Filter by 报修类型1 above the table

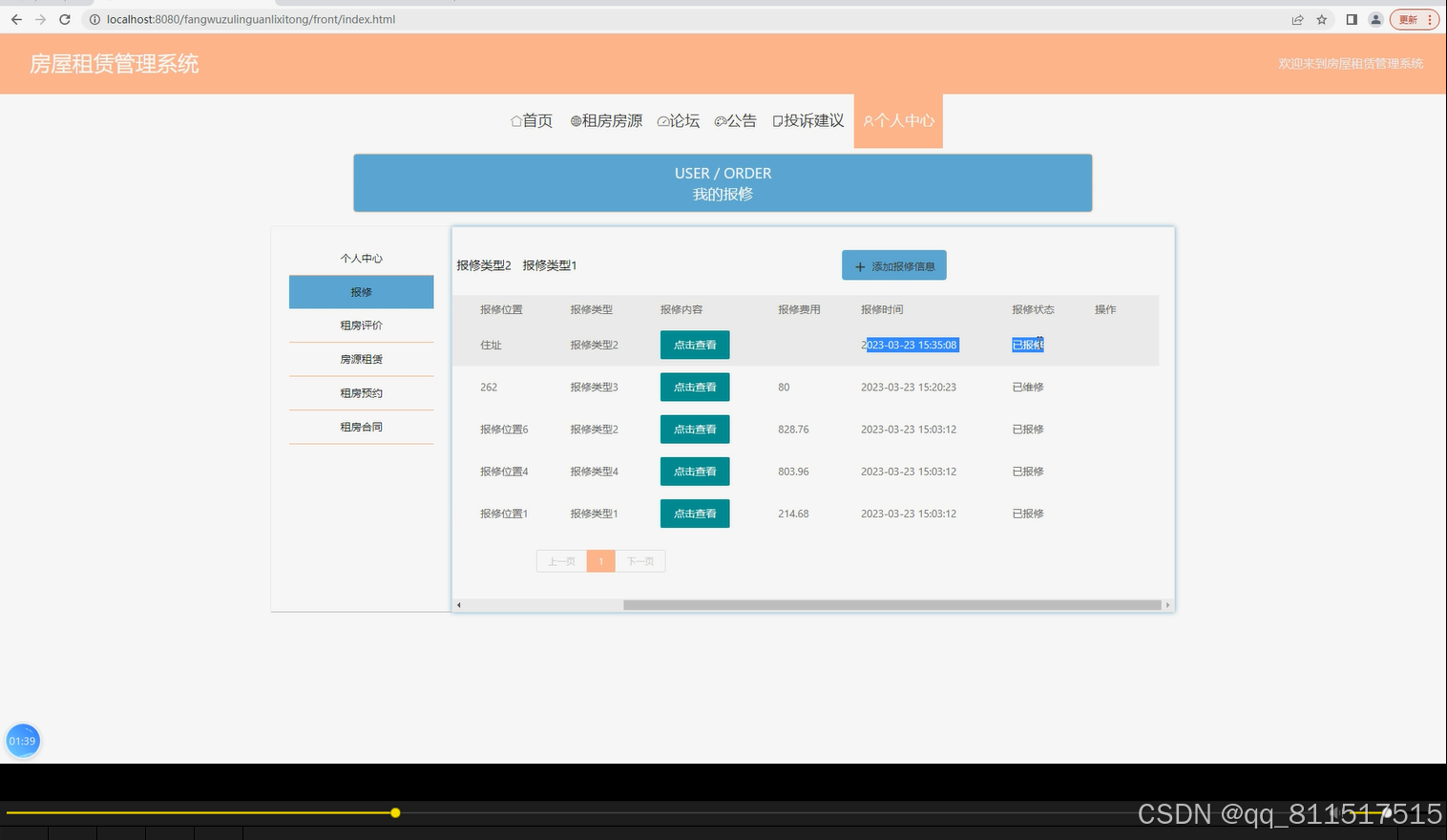550,265
